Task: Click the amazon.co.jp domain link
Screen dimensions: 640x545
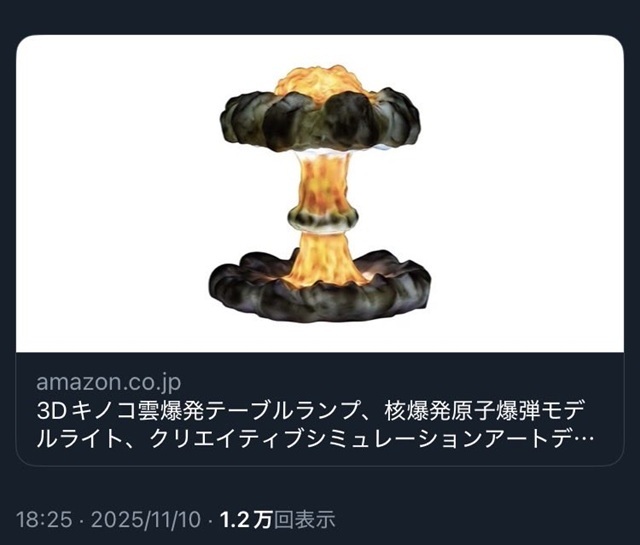Action: pos(108,382)
